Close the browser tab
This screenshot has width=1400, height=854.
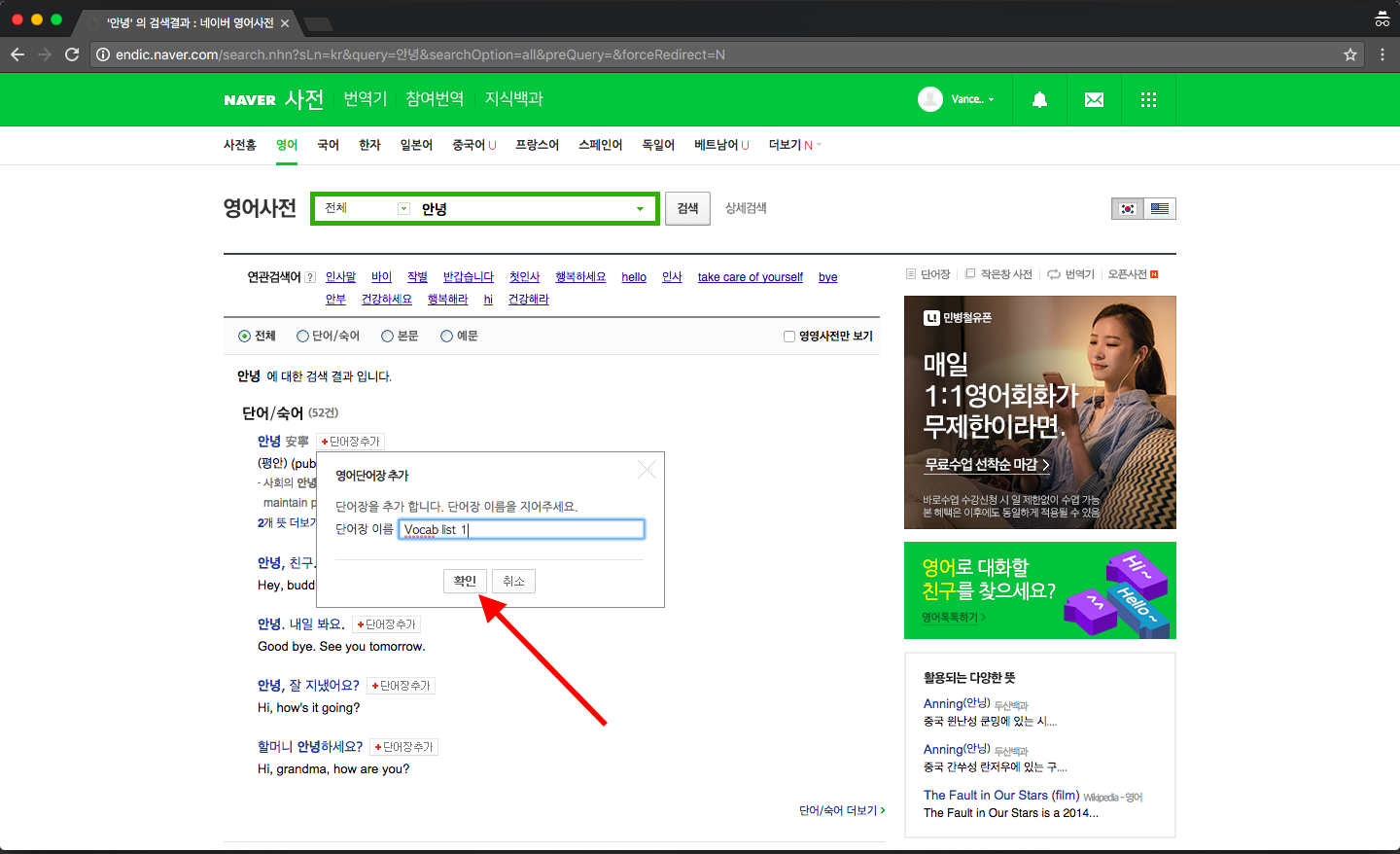(285, 22)
